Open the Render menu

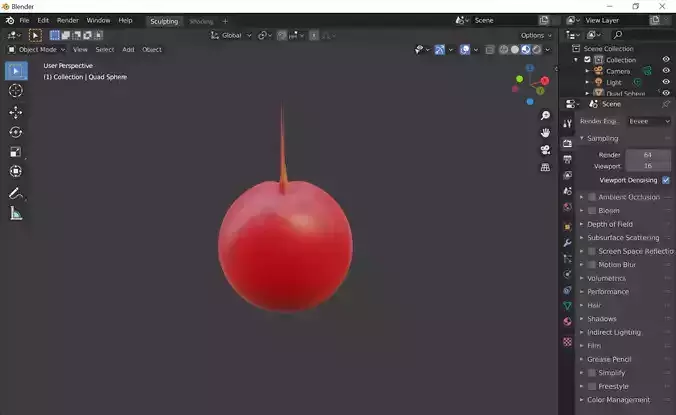68,20
